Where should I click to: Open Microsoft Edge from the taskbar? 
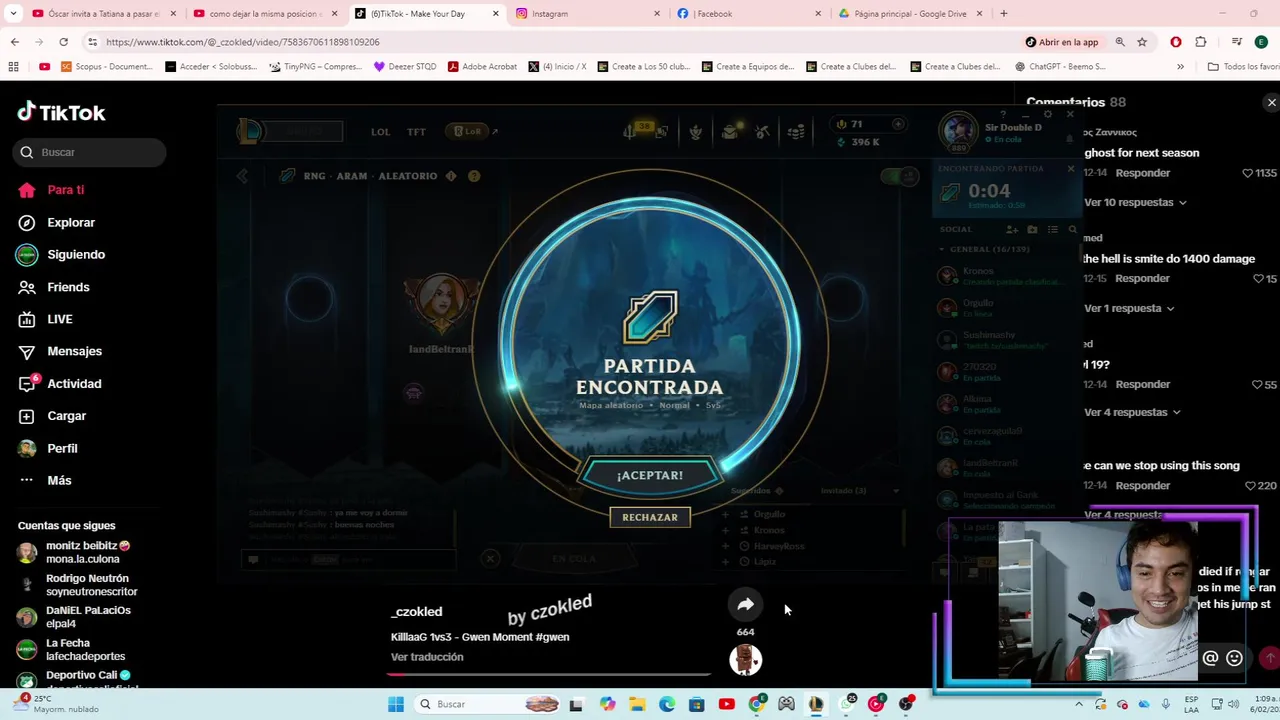click(667, 704)
